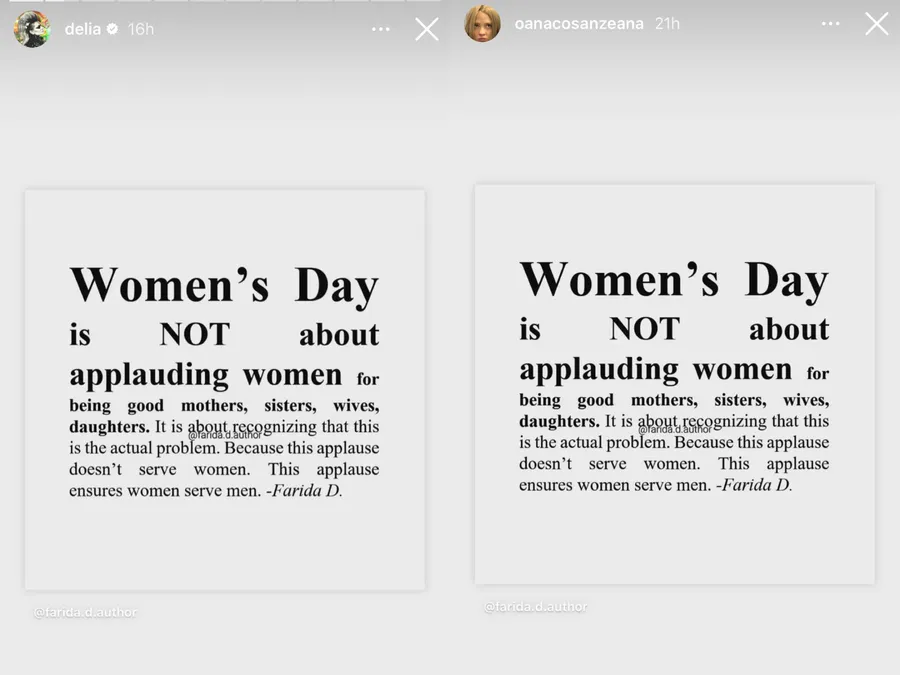Screen dimensions: 900x675
Task: Close oanacosanzeana's story with the X
Action: (x=877, y=24)
